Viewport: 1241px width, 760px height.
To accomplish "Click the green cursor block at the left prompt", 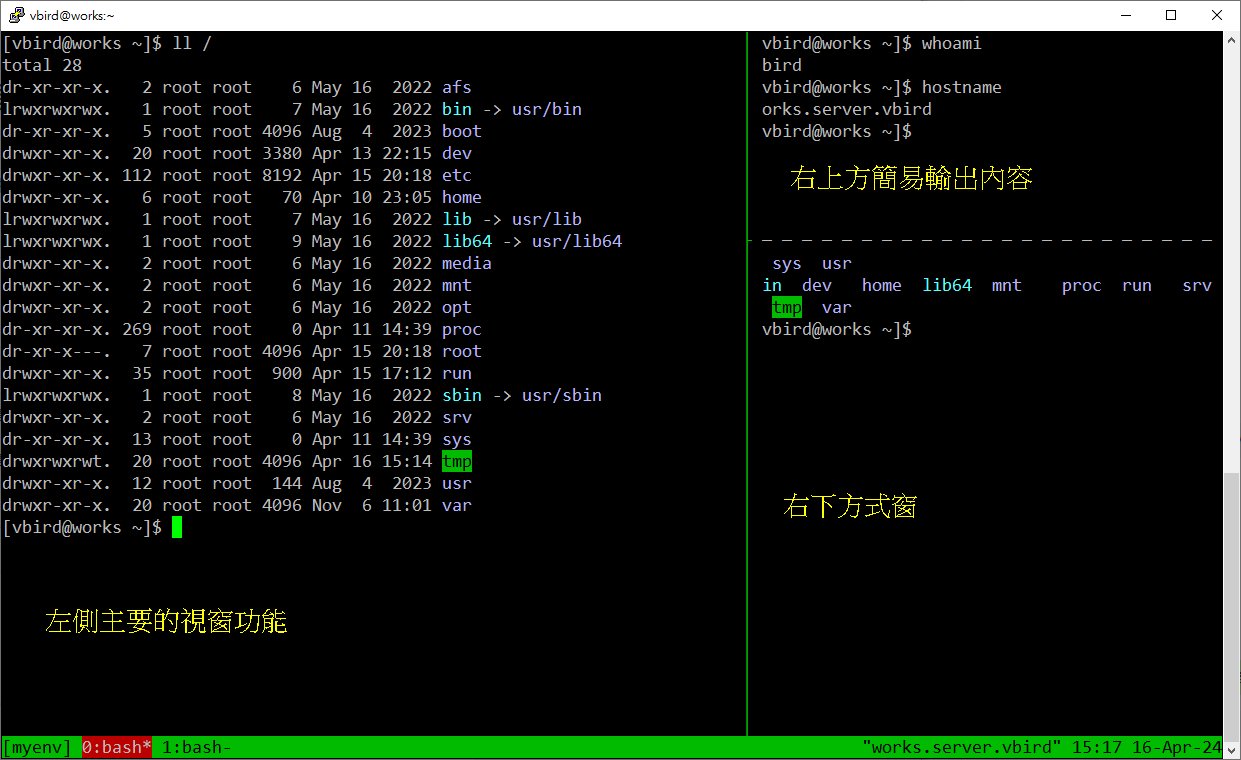I will tap(177, 527).
